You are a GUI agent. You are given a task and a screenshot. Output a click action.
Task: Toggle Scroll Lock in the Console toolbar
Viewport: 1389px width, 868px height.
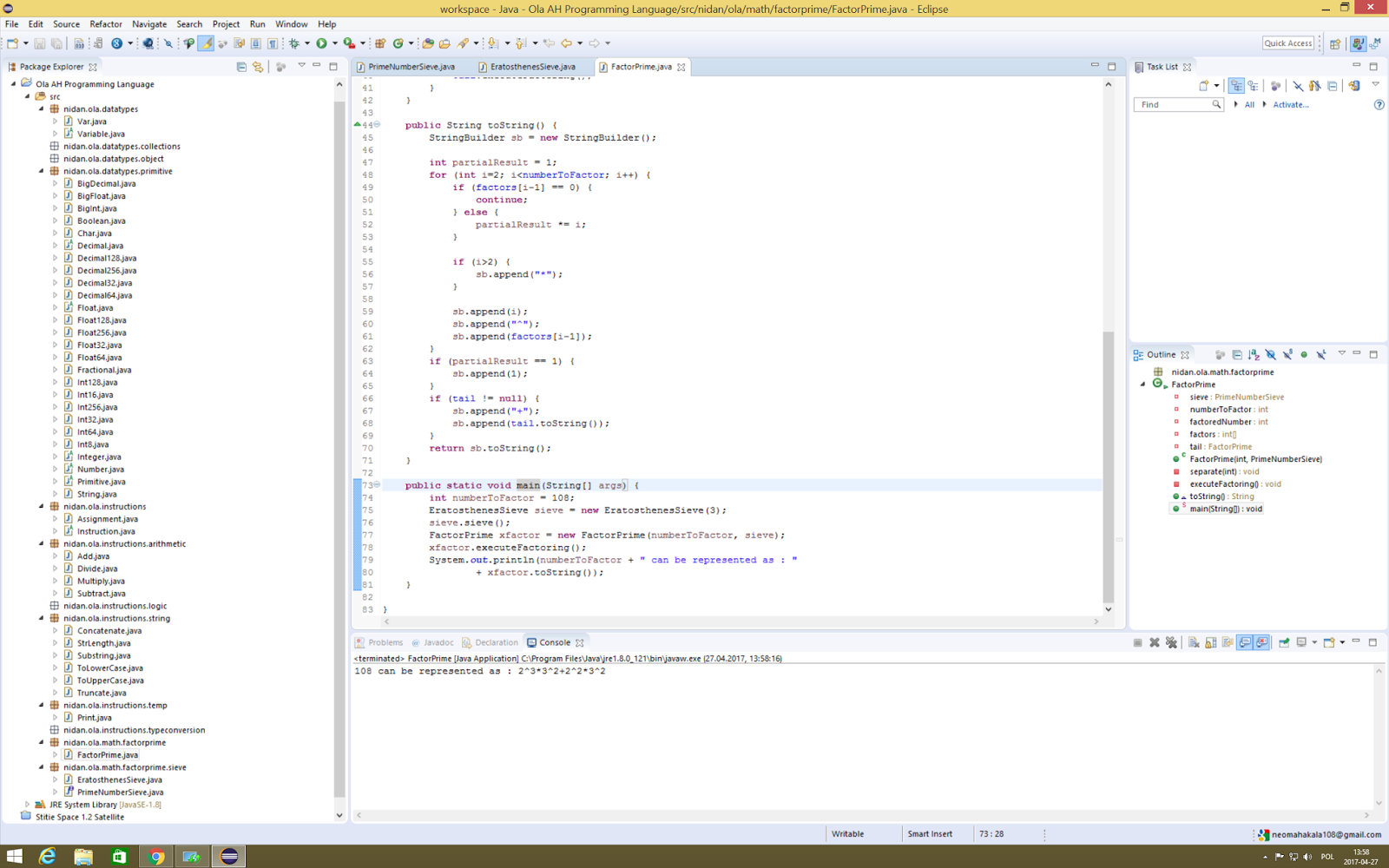tap(1211, 642)
